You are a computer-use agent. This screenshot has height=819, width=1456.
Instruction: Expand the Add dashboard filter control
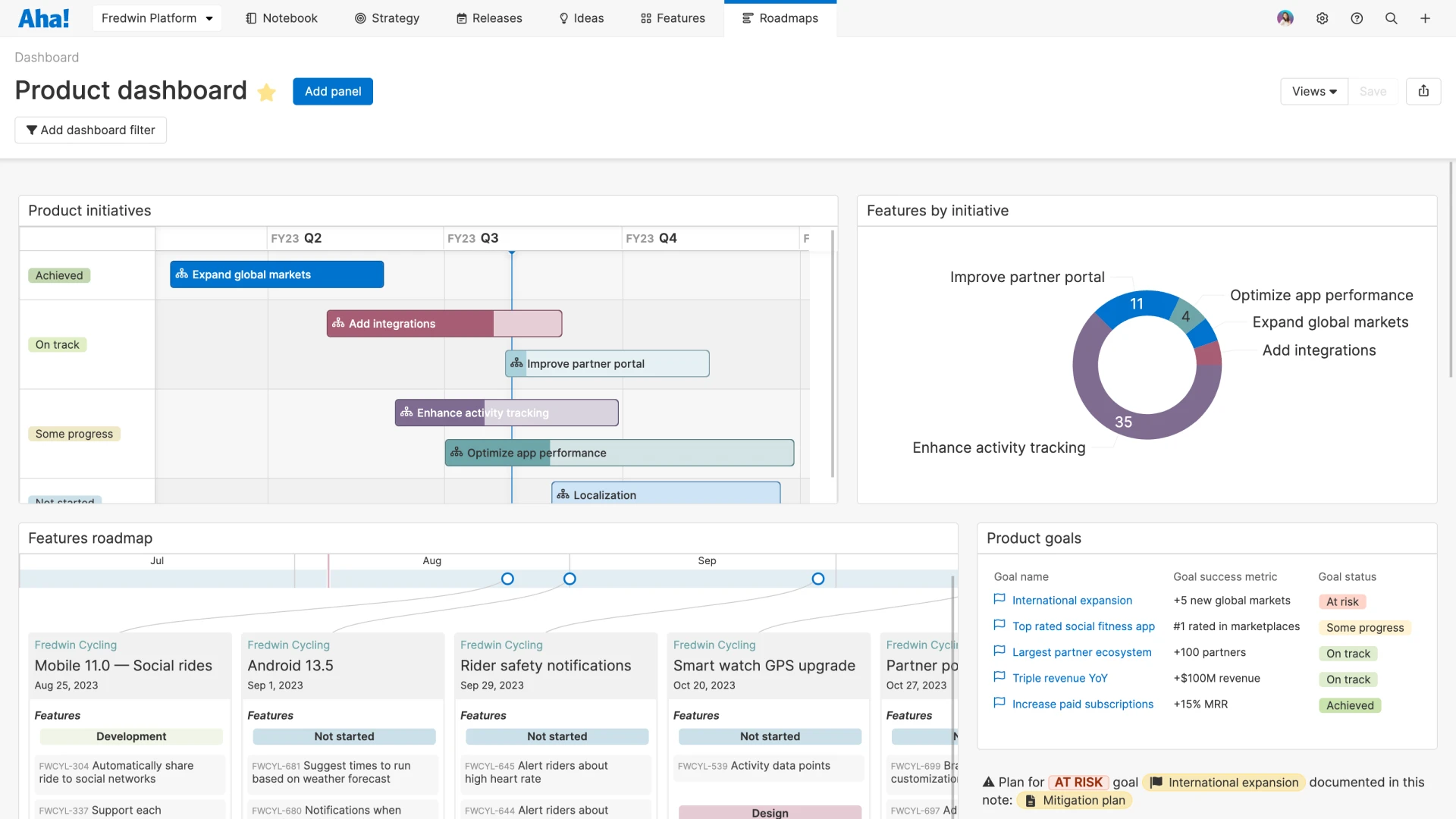[90, 130]
